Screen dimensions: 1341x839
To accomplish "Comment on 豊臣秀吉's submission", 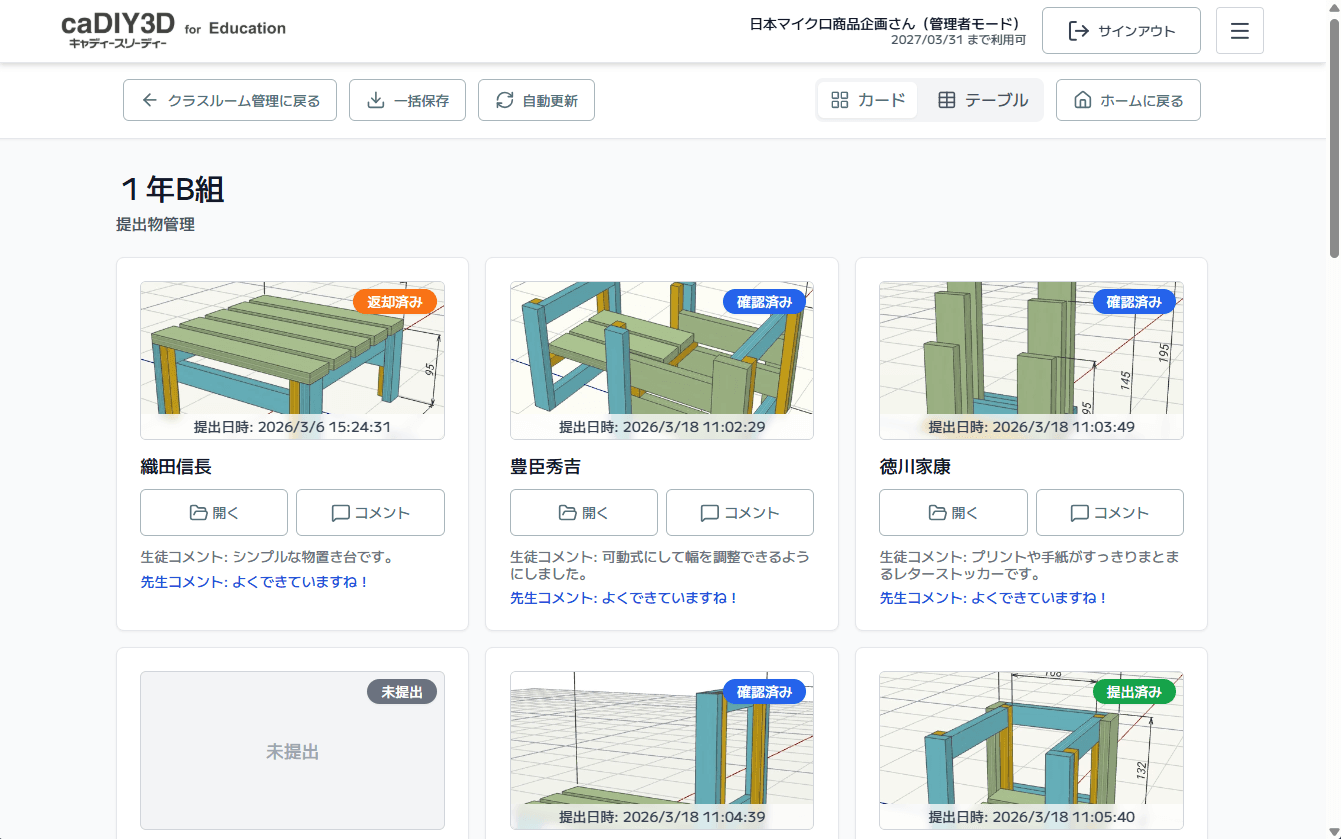I will (x=740, y=513).
